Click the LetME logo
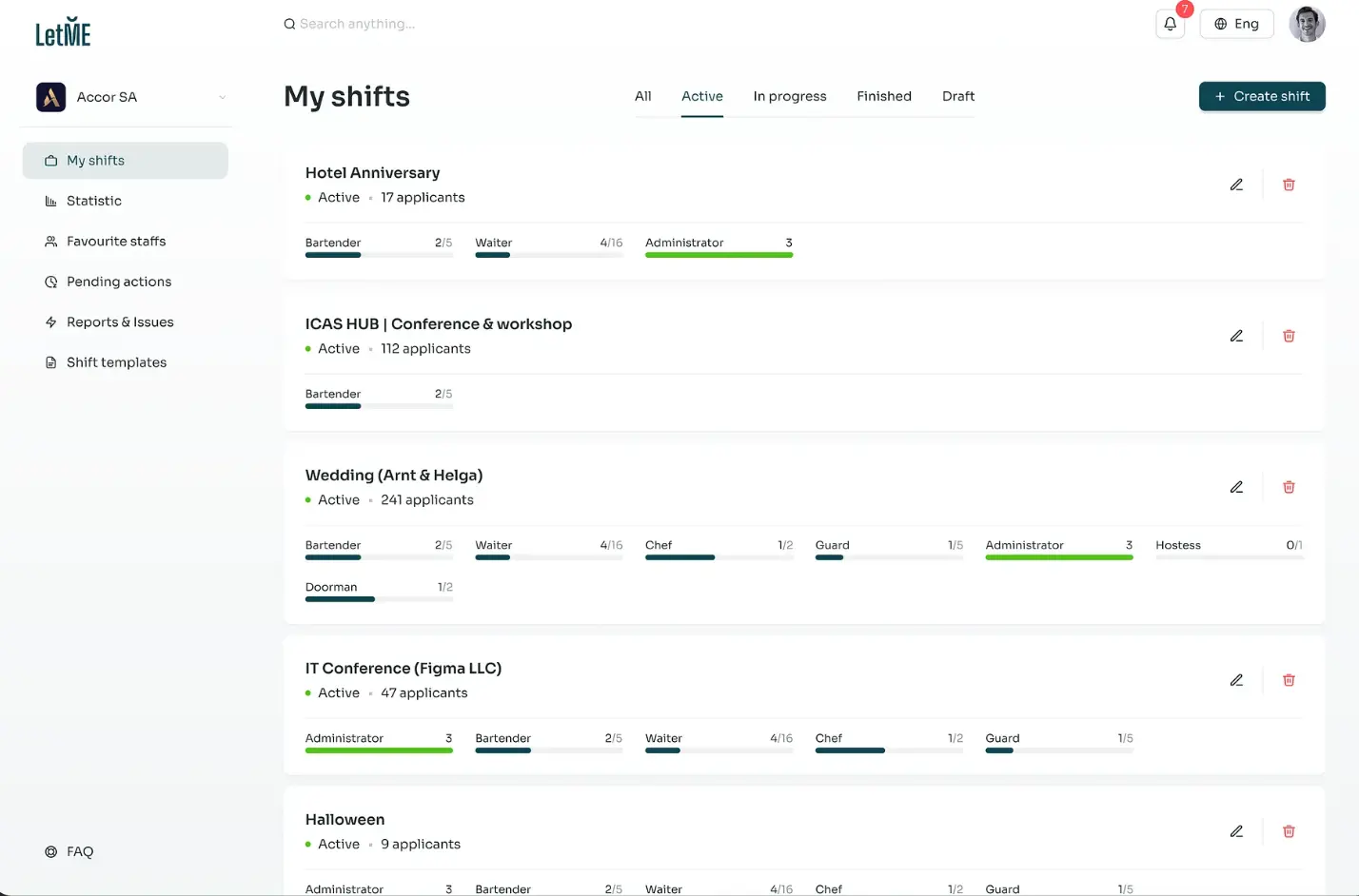 click(63, 33)
